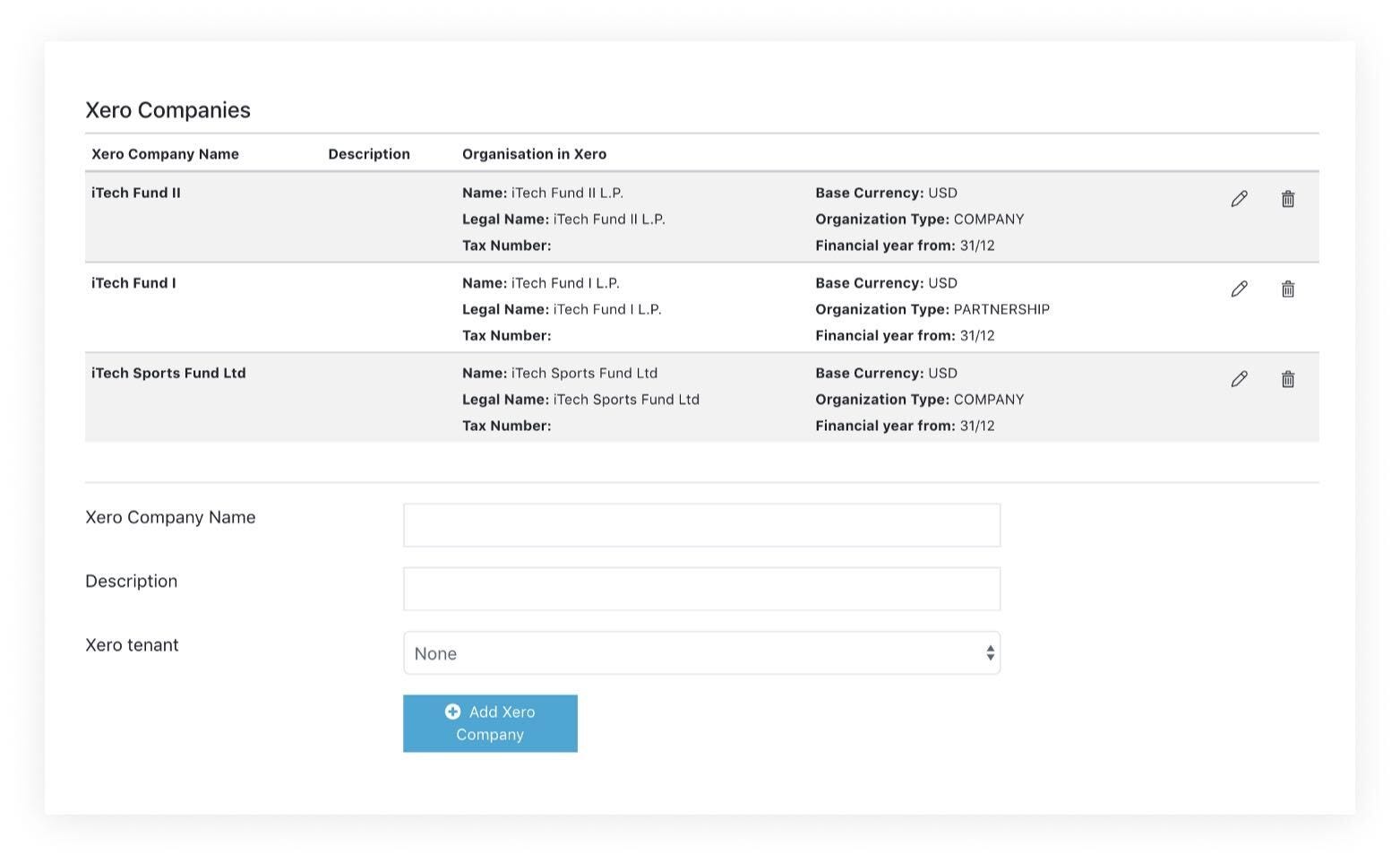Focus the Description input field

[701, 589]
